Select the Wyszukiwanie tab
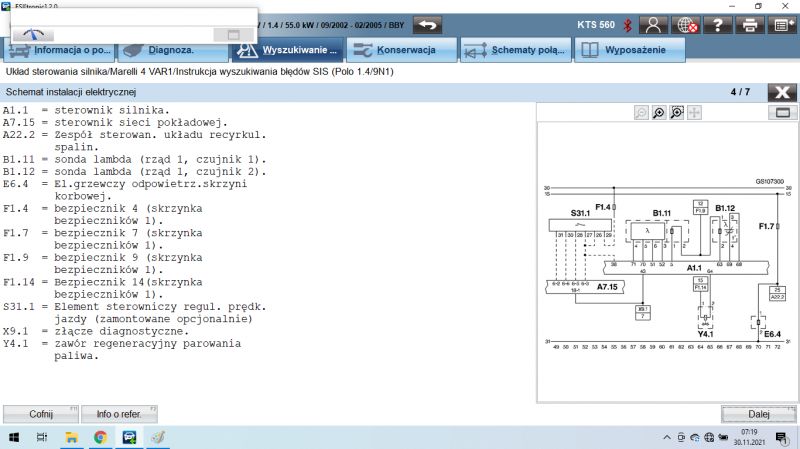Screen dimensions: 800x449 [x=288, y=51]
